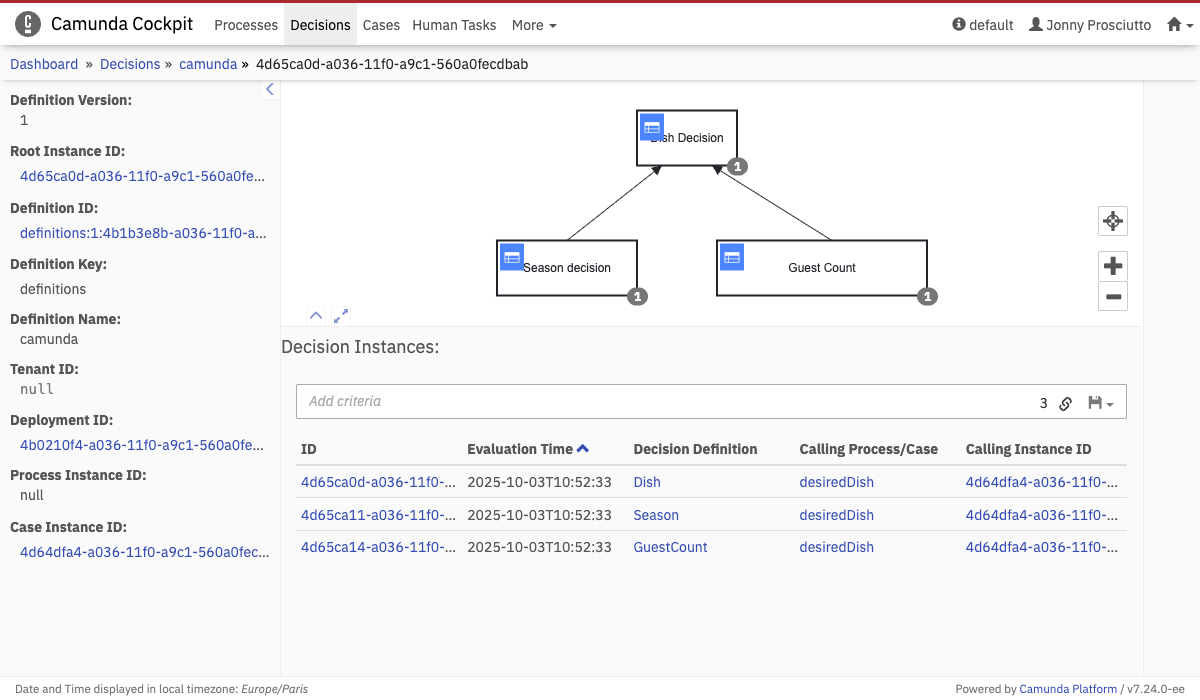Viewport: 1200px width, 700px height.
Task: Click the instance count badge on Dish Decision
Action: (x=738, y=167)
